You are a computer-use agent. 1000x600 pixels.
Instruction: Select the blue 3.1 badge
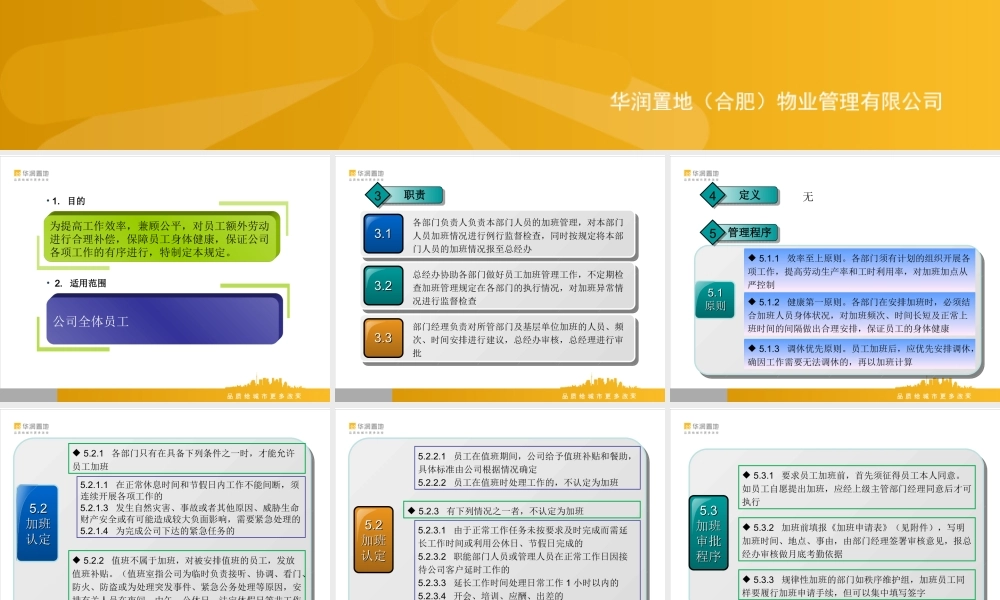(x=383, y=234)
